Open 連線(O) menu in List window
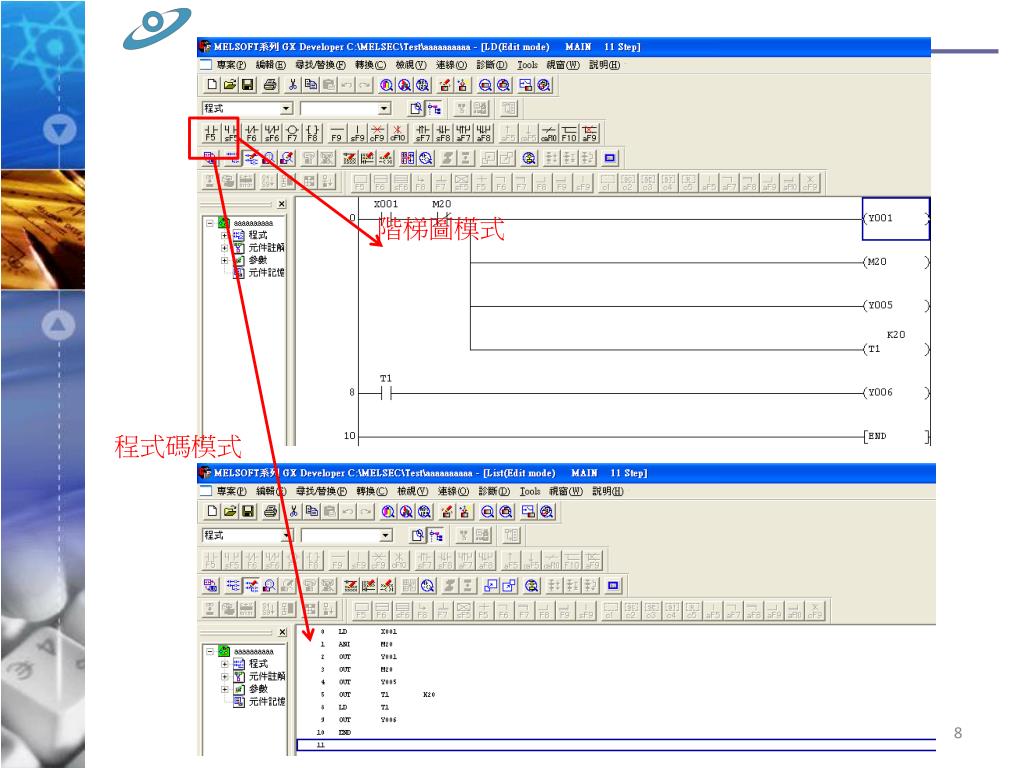This screenshot has height=768, width=1024. [x=453, y=491]
